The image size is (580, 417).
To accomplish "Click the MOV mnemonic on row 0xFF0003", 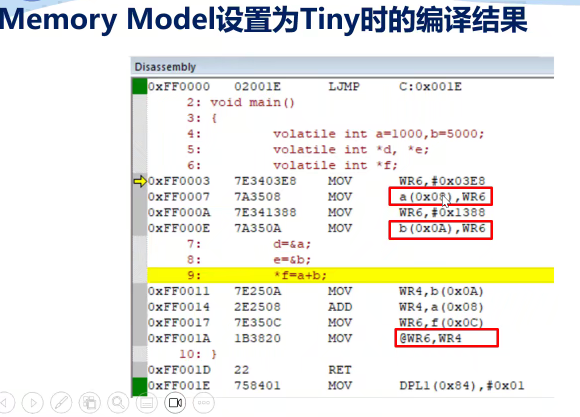I will [x=340, y=181].
